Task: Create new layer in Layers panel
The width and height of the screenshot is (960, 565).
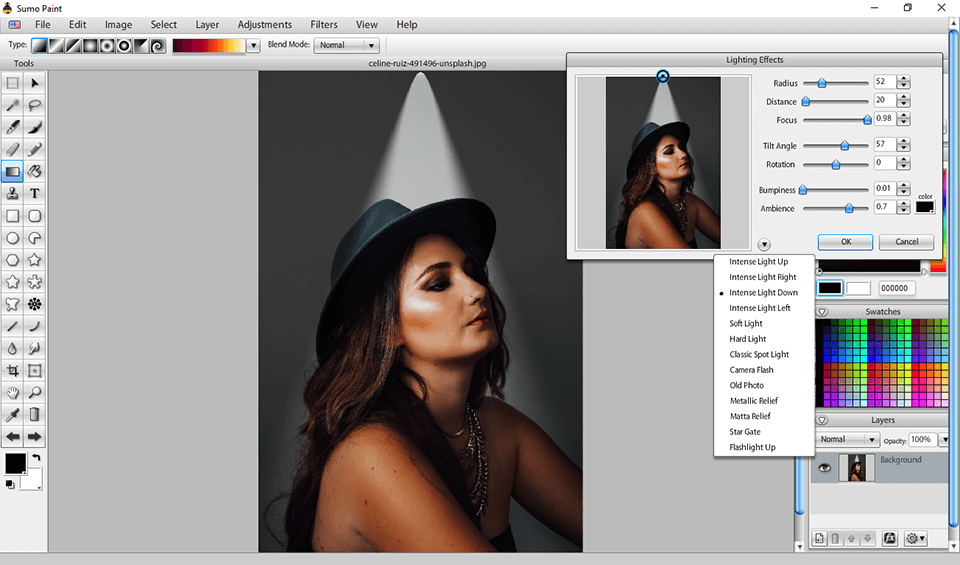Action: [x=819, y=539]
